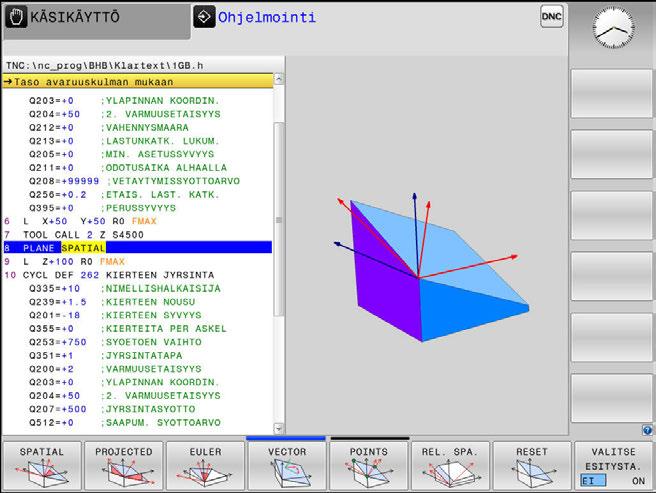Click the Q512=+0 SAAPUM. SYOTTOARVO parameter
Image resolution: width=656 pixels, height=493 pixels.
(x=125, y=422)
